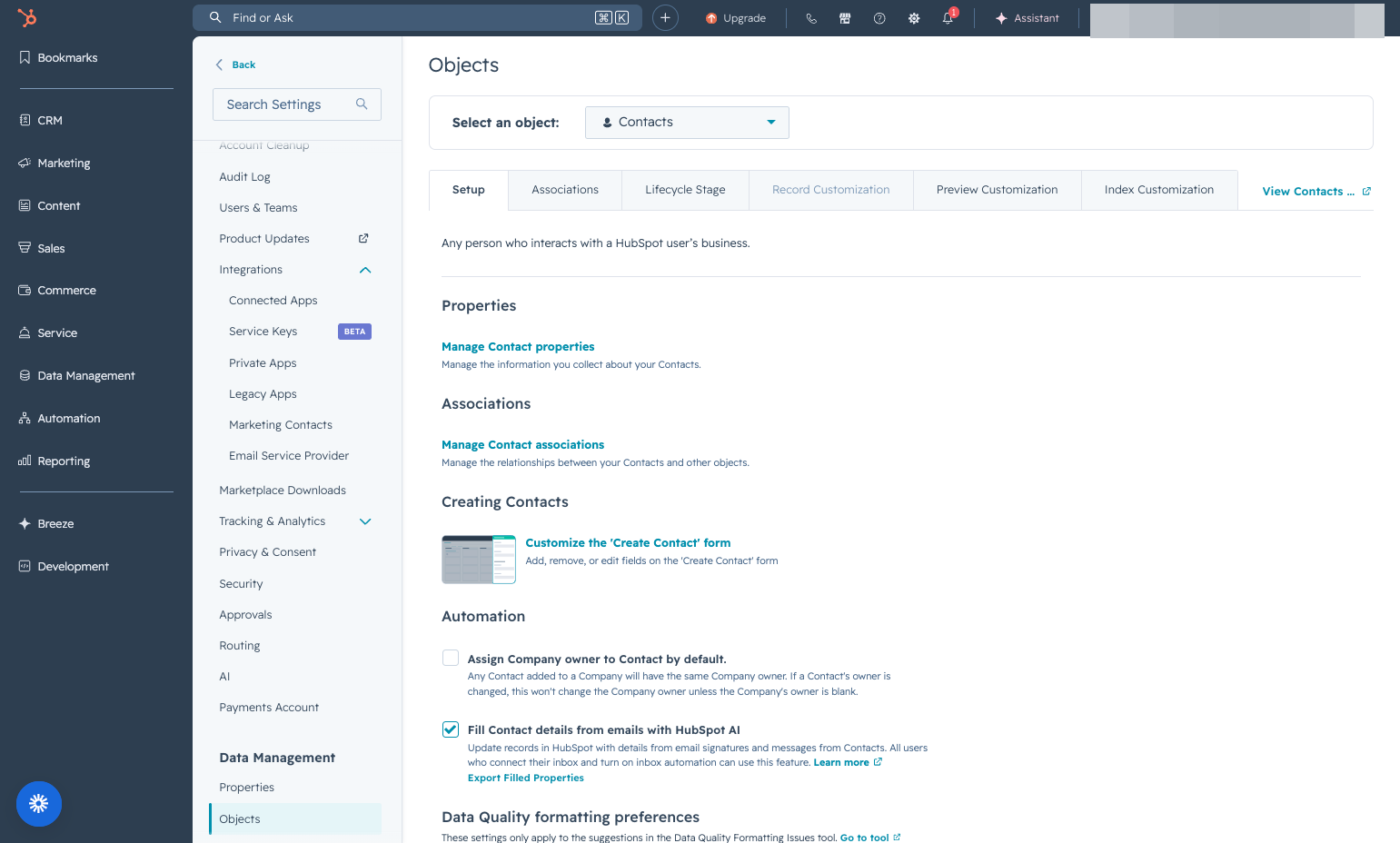Viewport: 1400px width, 843px height.
Task: Open Bookmarks in the left sidebar
Action: [58, 57]
